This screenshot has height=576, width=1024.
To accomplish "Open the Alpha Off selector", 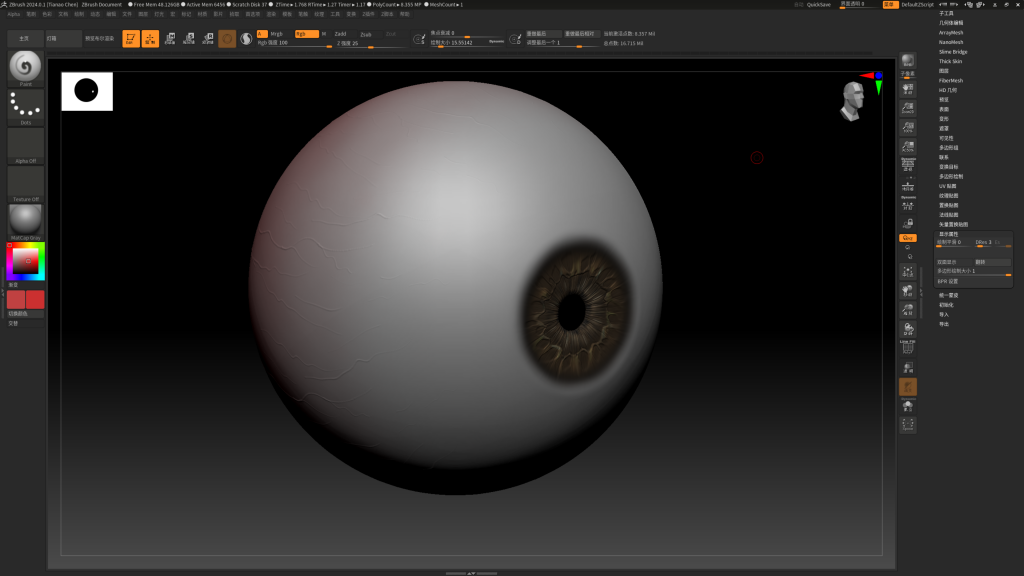I will (25, 146).
